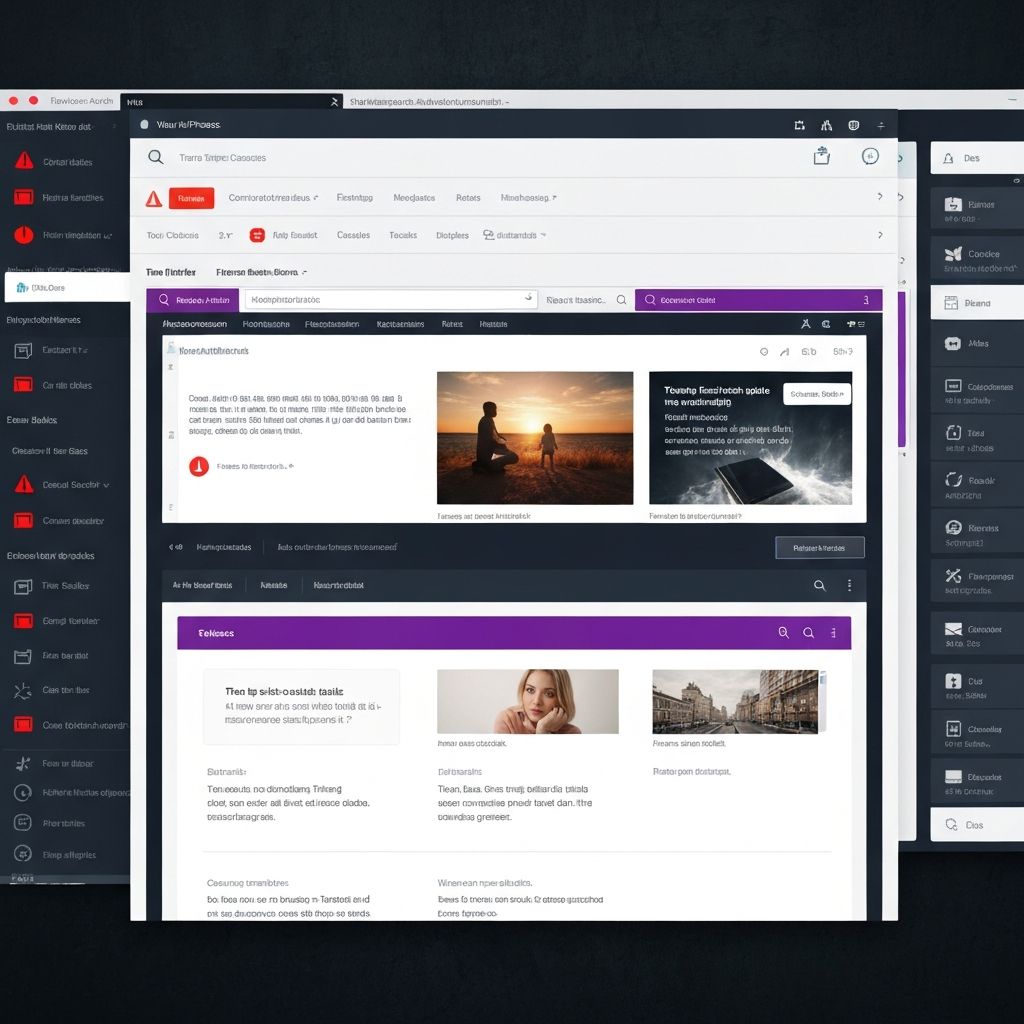Click the wrench cross icon in the right panel
This screenshot has height=1024, width=1024.
952,576
